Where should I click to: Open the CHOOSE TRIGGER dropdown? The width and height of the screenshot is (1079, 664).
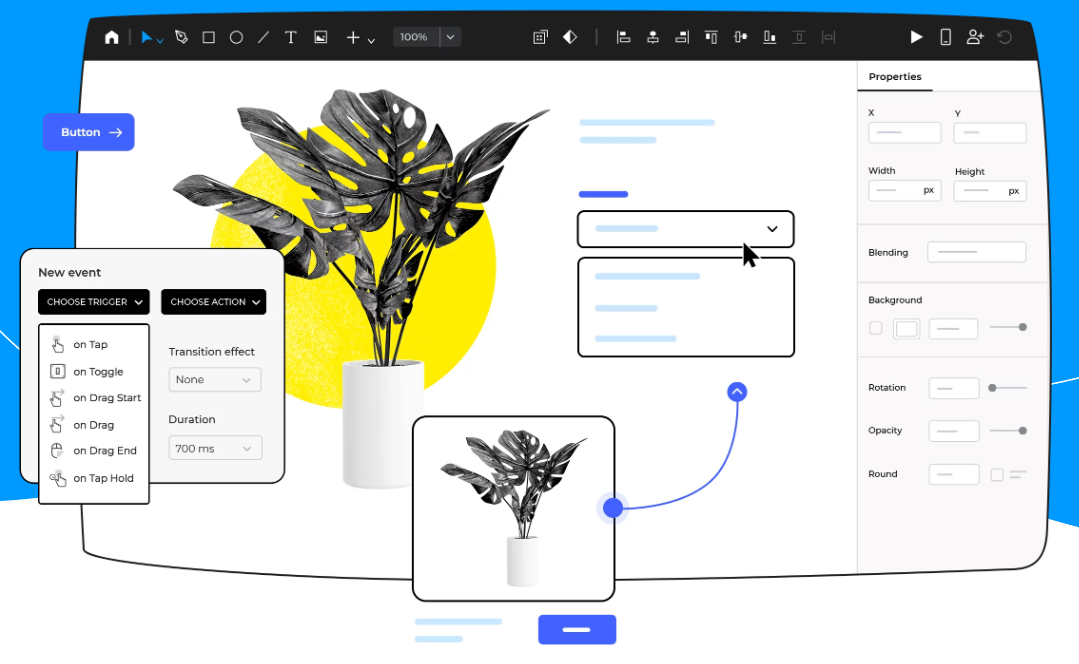pyautogui.click(x=94, y=302)
